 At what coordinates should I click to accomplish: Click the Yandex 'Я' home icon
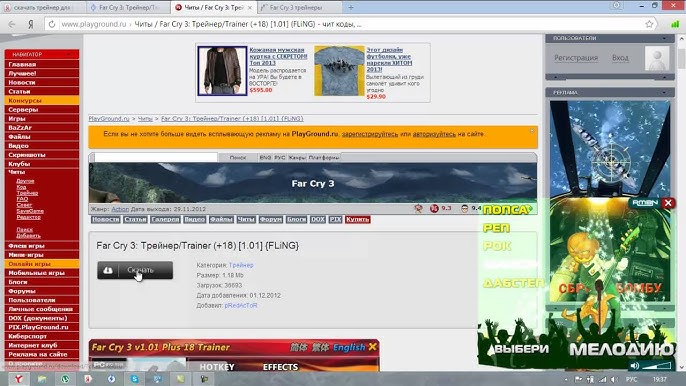coord(31,25)
